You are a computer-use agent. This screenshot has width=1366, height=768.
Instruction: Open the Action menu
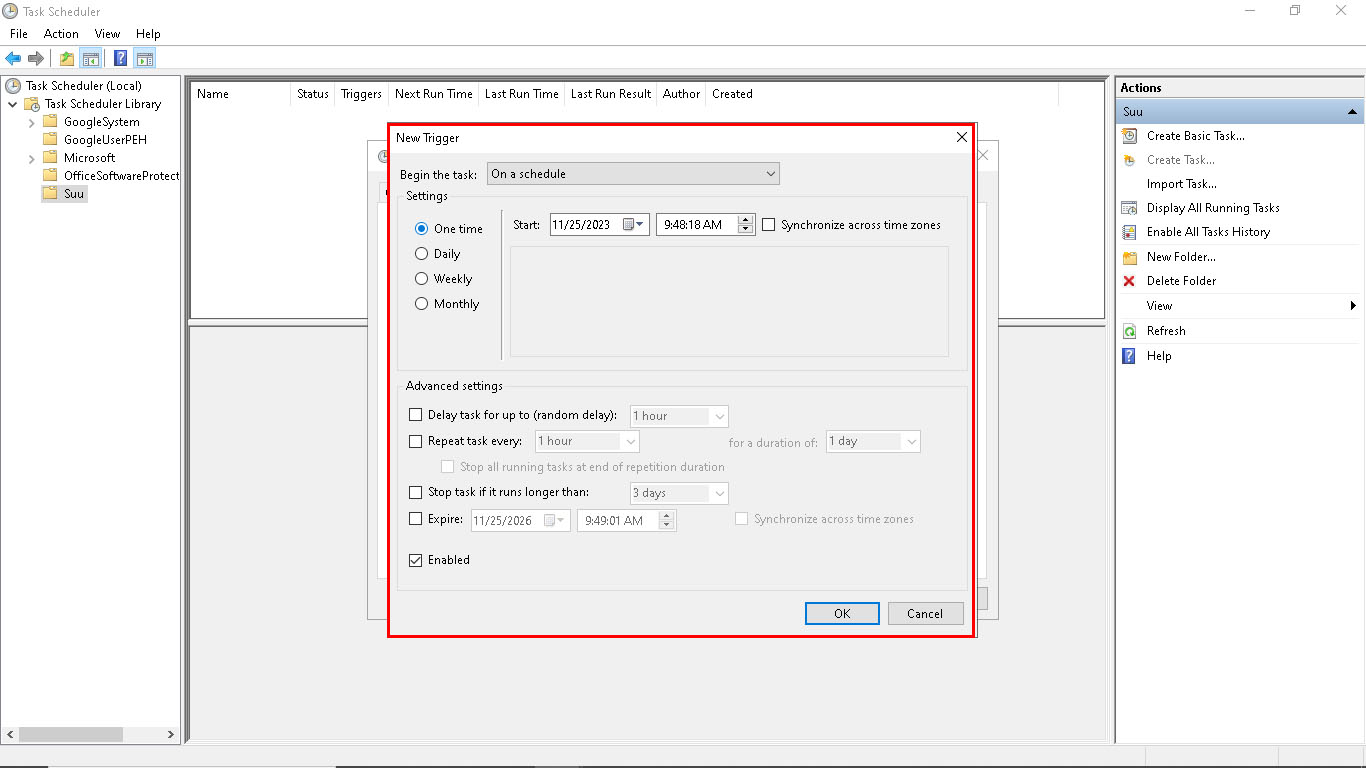pos(61,33)
